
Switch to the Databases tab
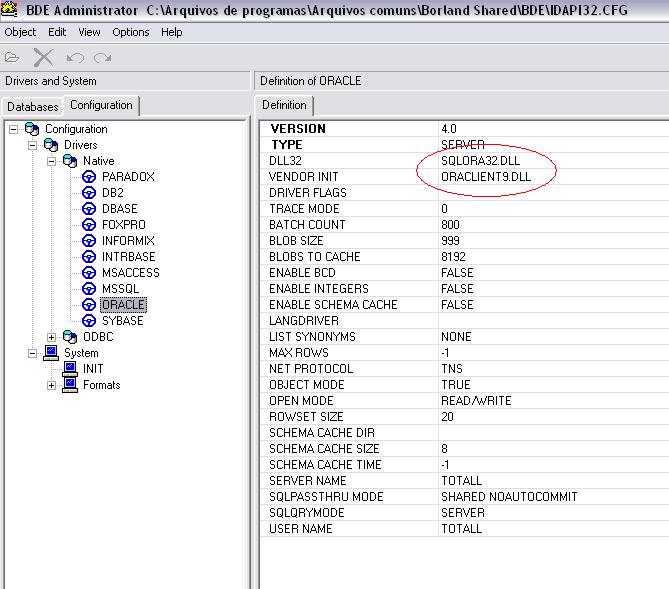coord(33,106)
